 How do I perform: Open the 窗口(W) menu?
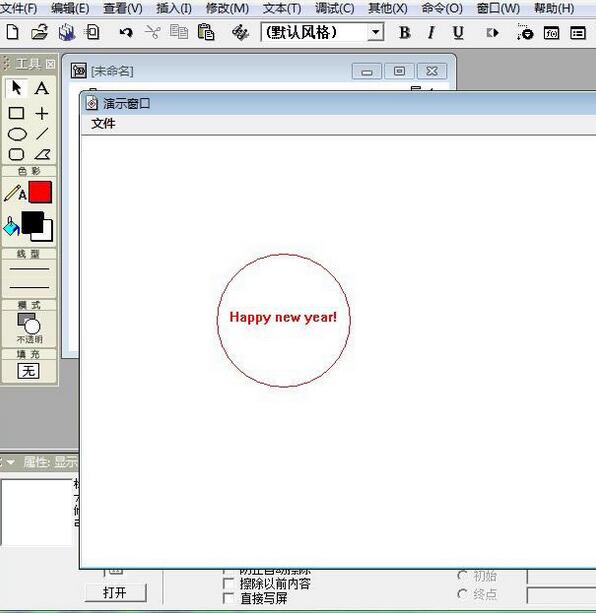[498, 8]
